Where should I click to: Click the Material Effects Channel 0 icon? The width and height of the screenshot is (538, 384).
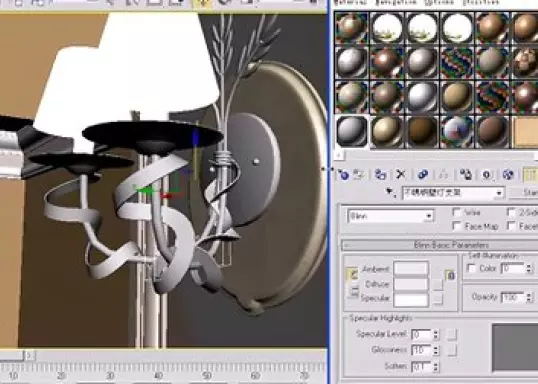coord(486,174)
